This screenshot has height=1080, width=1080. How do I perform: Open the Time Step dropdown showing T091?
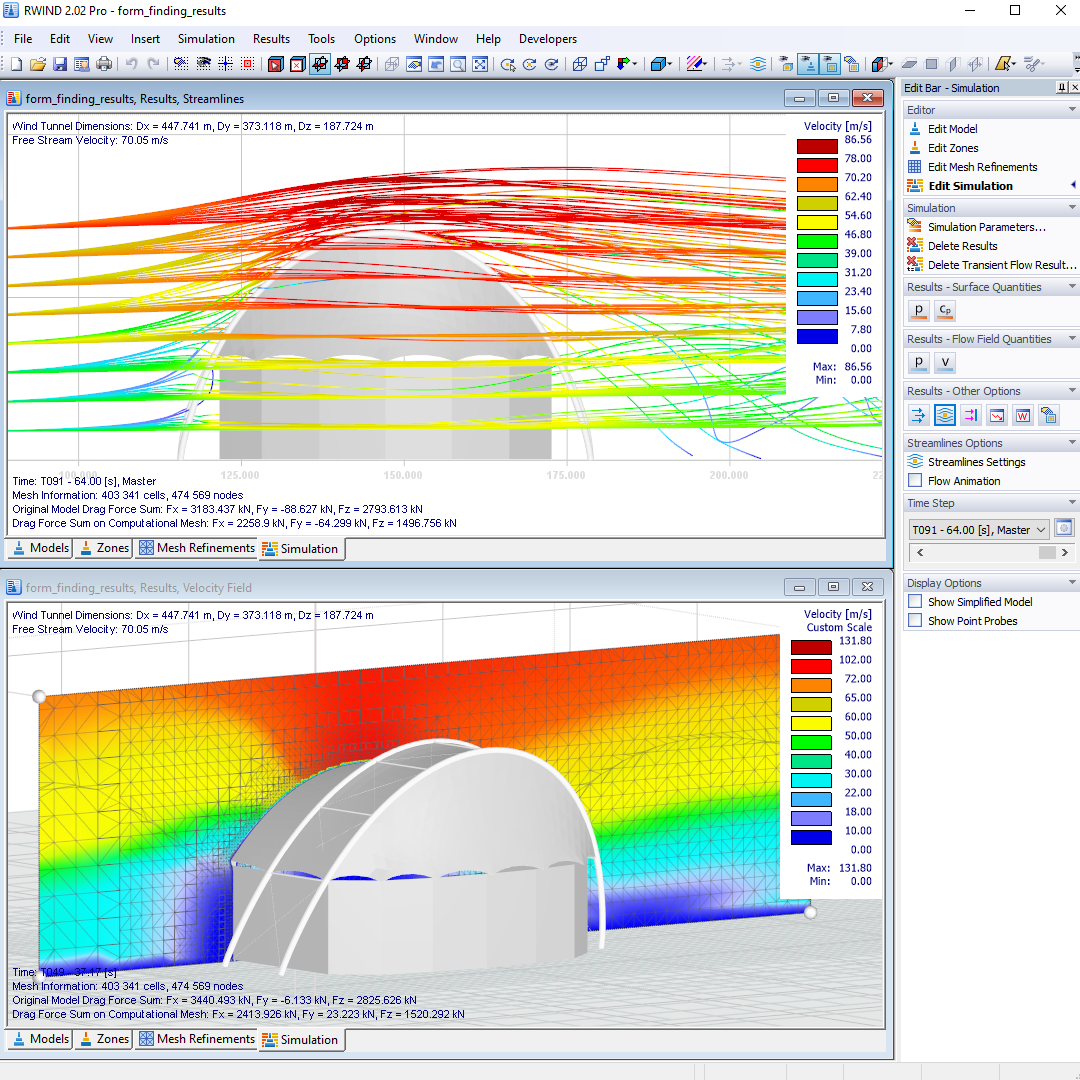pos(978,529)
